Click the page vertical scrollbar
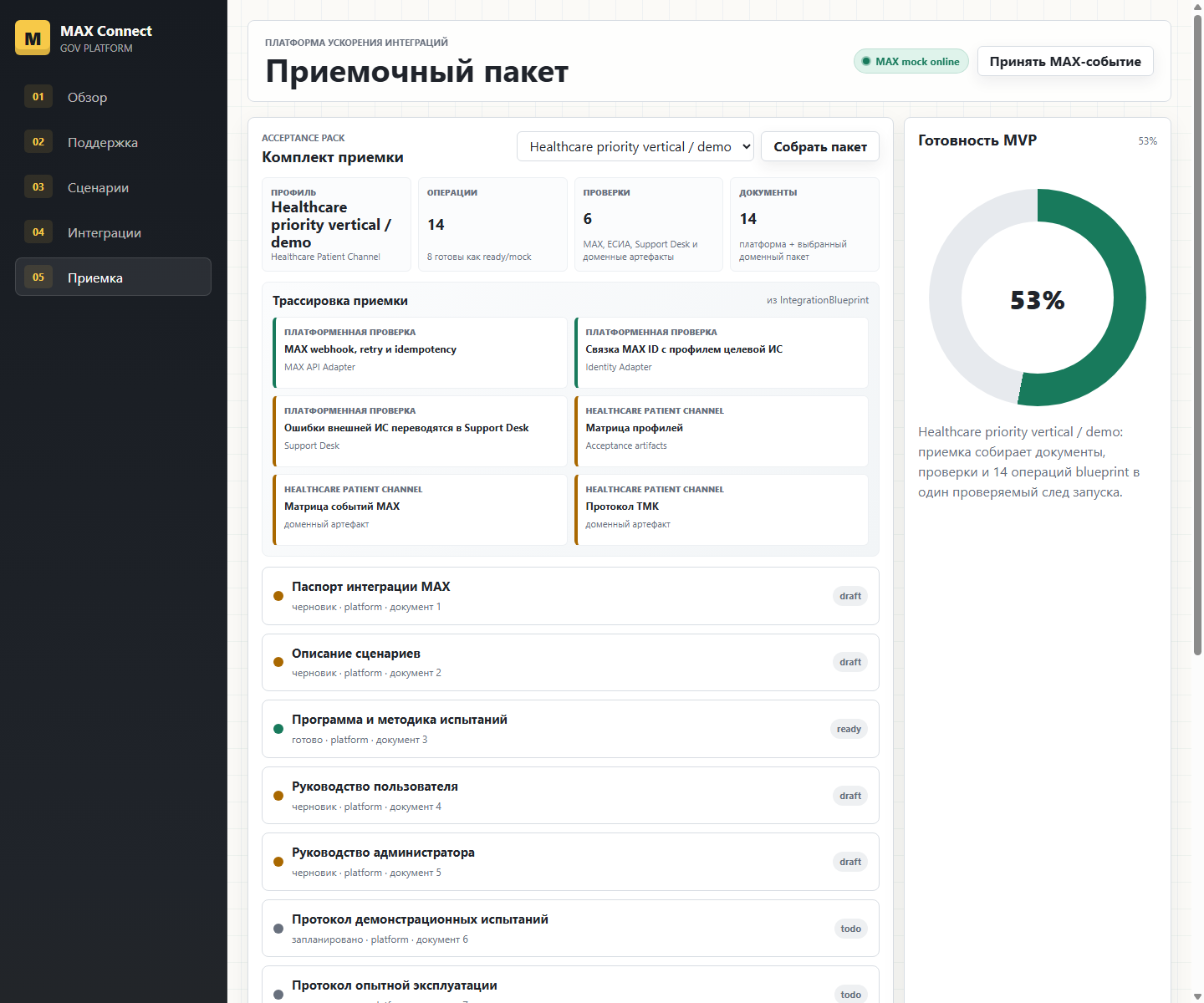Image resolution: width=1204 pixels, height=1003 pixels. (1197, 334)
